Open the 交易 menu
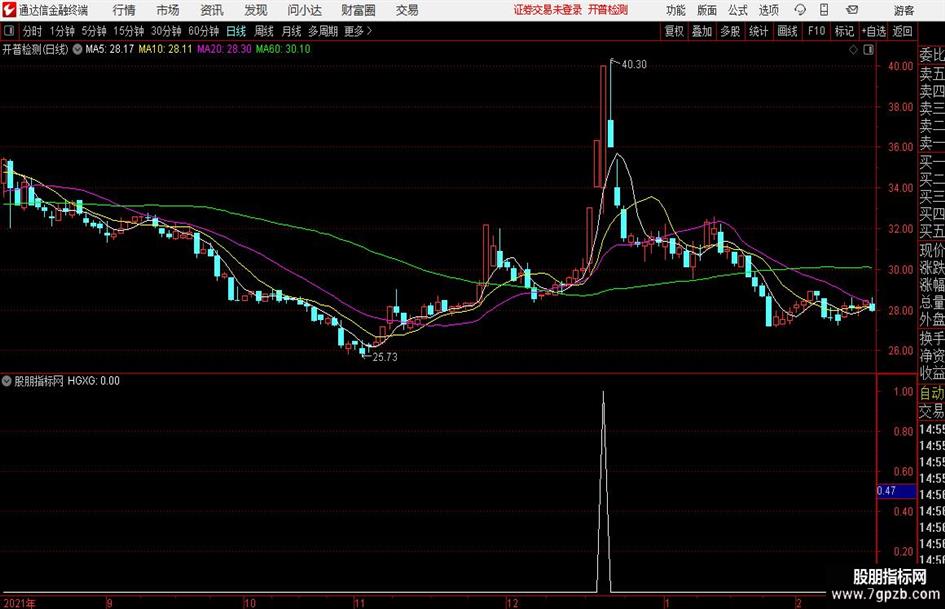Screen dimensions: 945x609 407,10
